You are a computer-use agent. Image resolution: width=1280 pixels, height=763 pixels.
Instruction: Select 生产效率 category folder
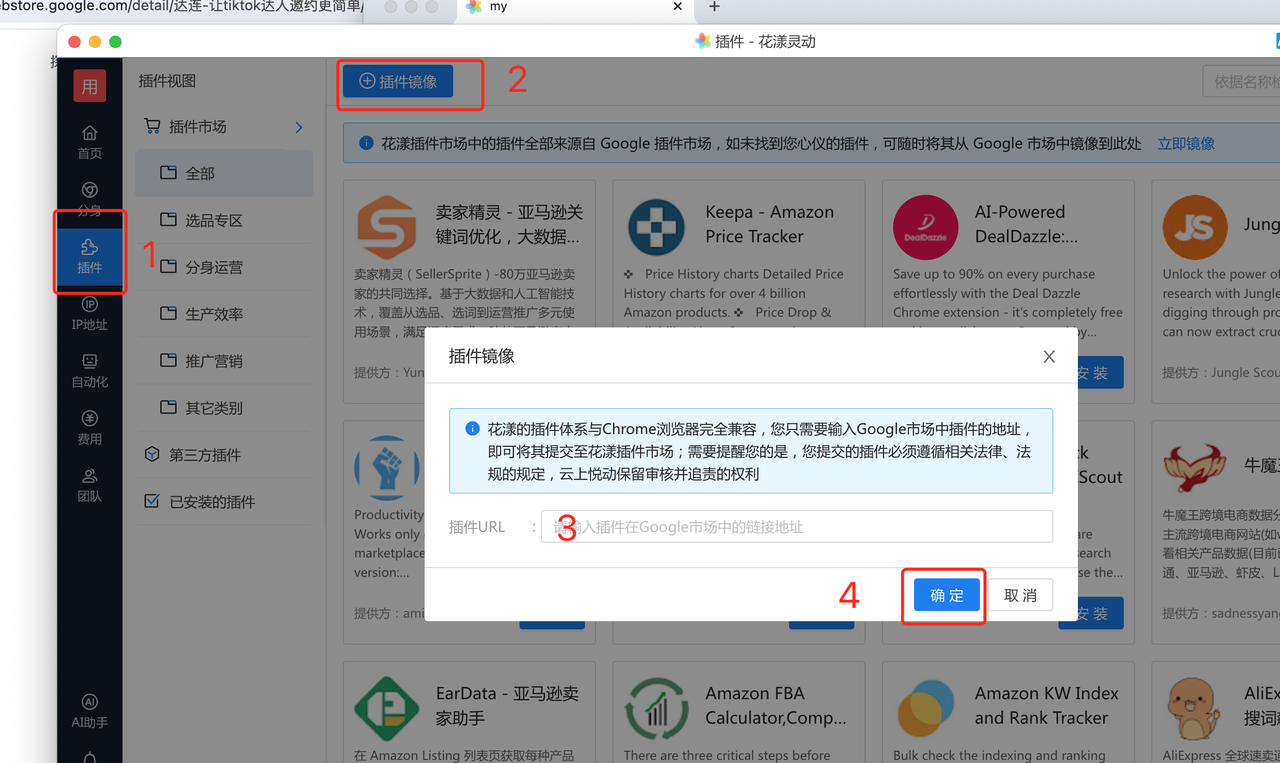coord(224,314)
